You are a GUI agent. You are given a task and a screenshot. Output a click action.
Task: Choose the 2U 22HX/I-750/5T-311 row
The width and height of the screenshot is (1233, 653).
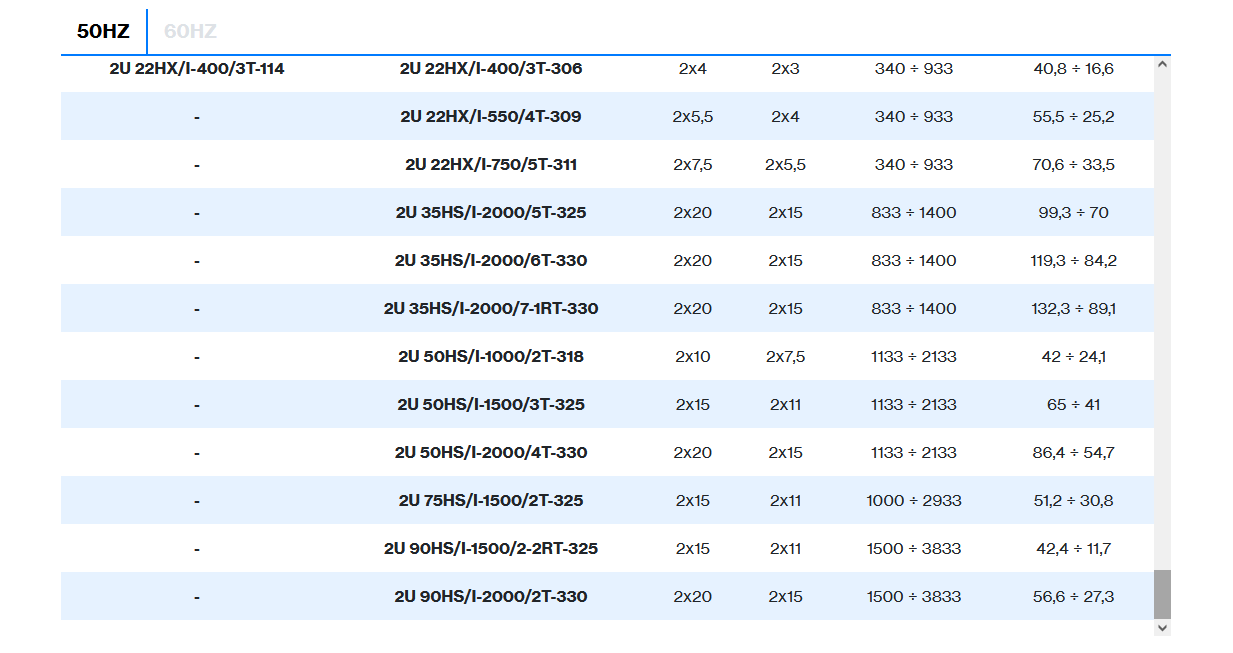(491, 165)
